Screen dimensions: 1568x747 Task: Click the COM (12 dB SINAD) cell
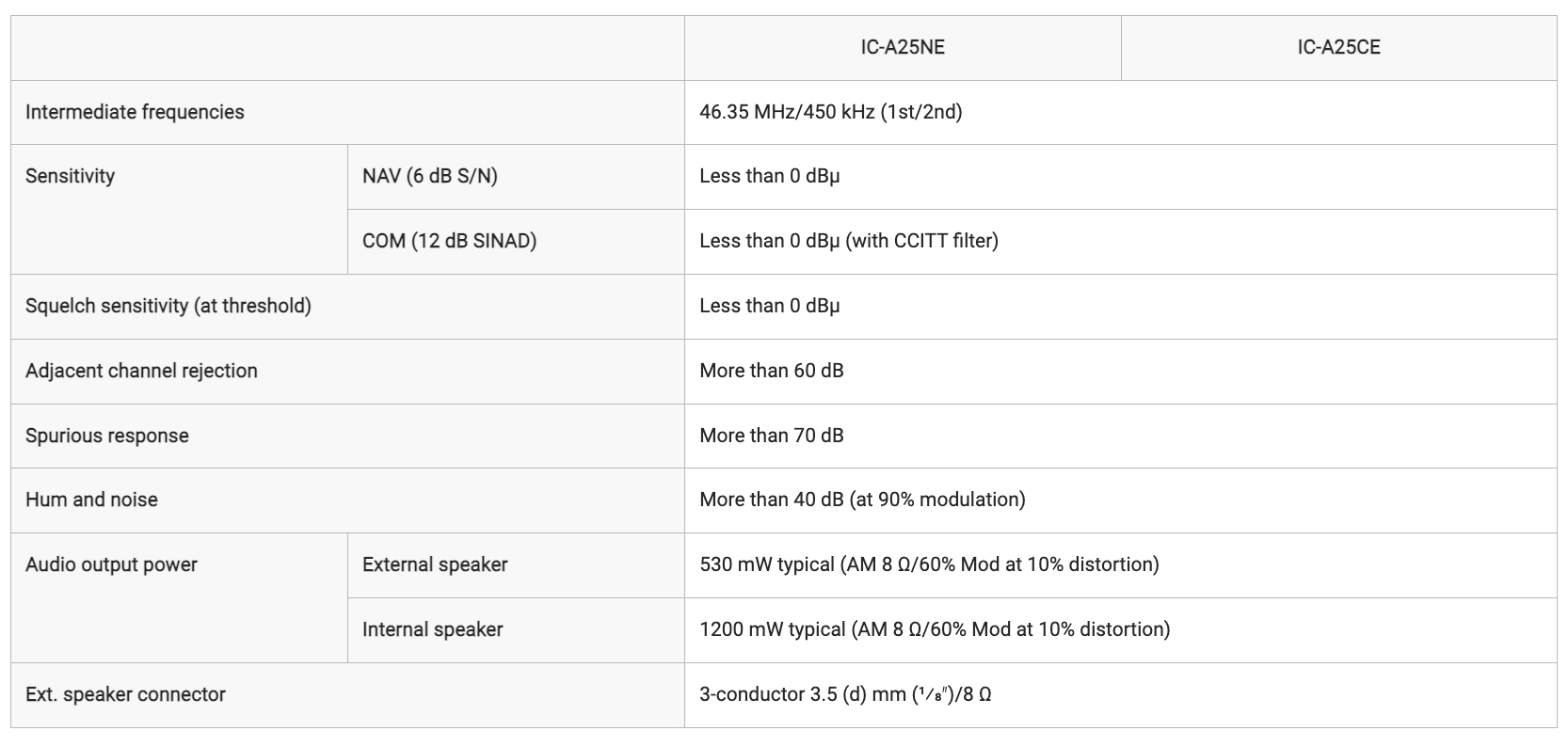(516, 242)
